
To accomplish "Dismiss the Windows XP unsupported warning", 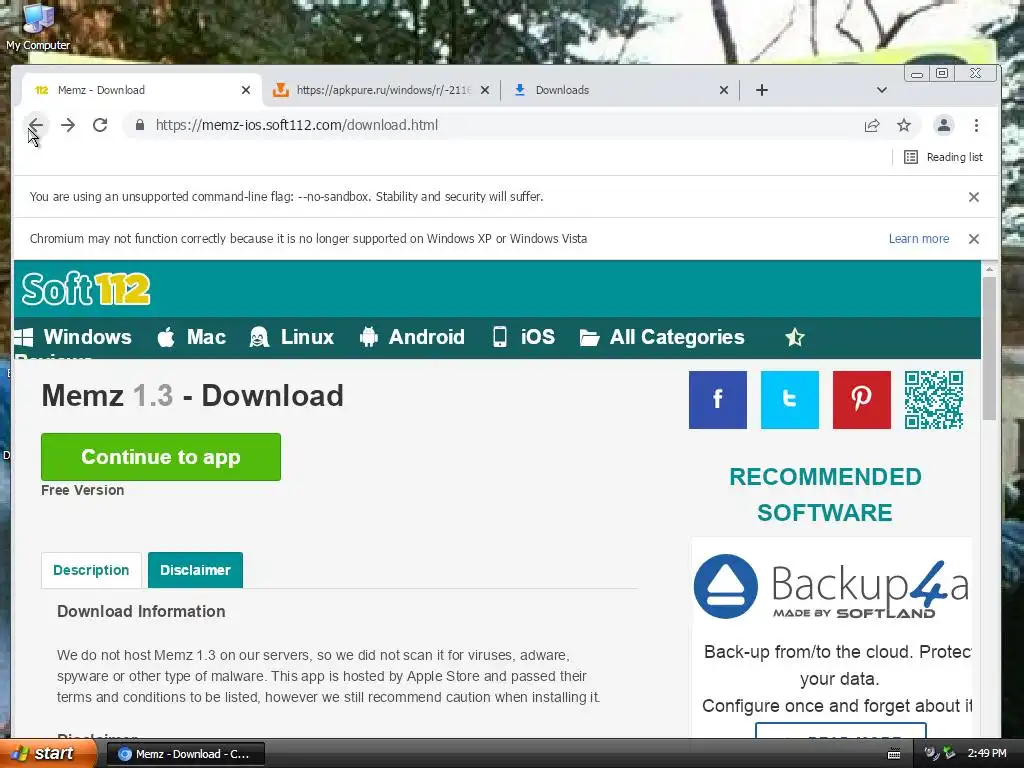I will 974,239.
